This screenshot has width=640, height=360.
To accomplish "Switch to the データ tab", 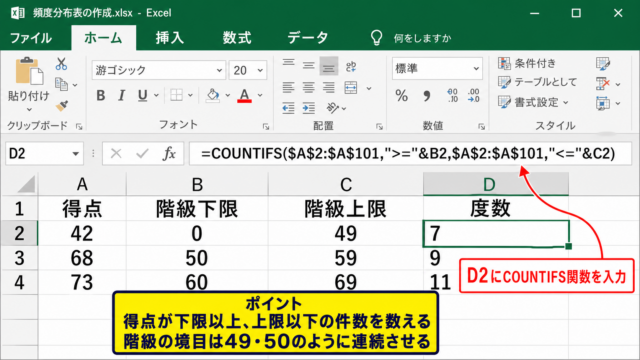I will tap(307, 38).
